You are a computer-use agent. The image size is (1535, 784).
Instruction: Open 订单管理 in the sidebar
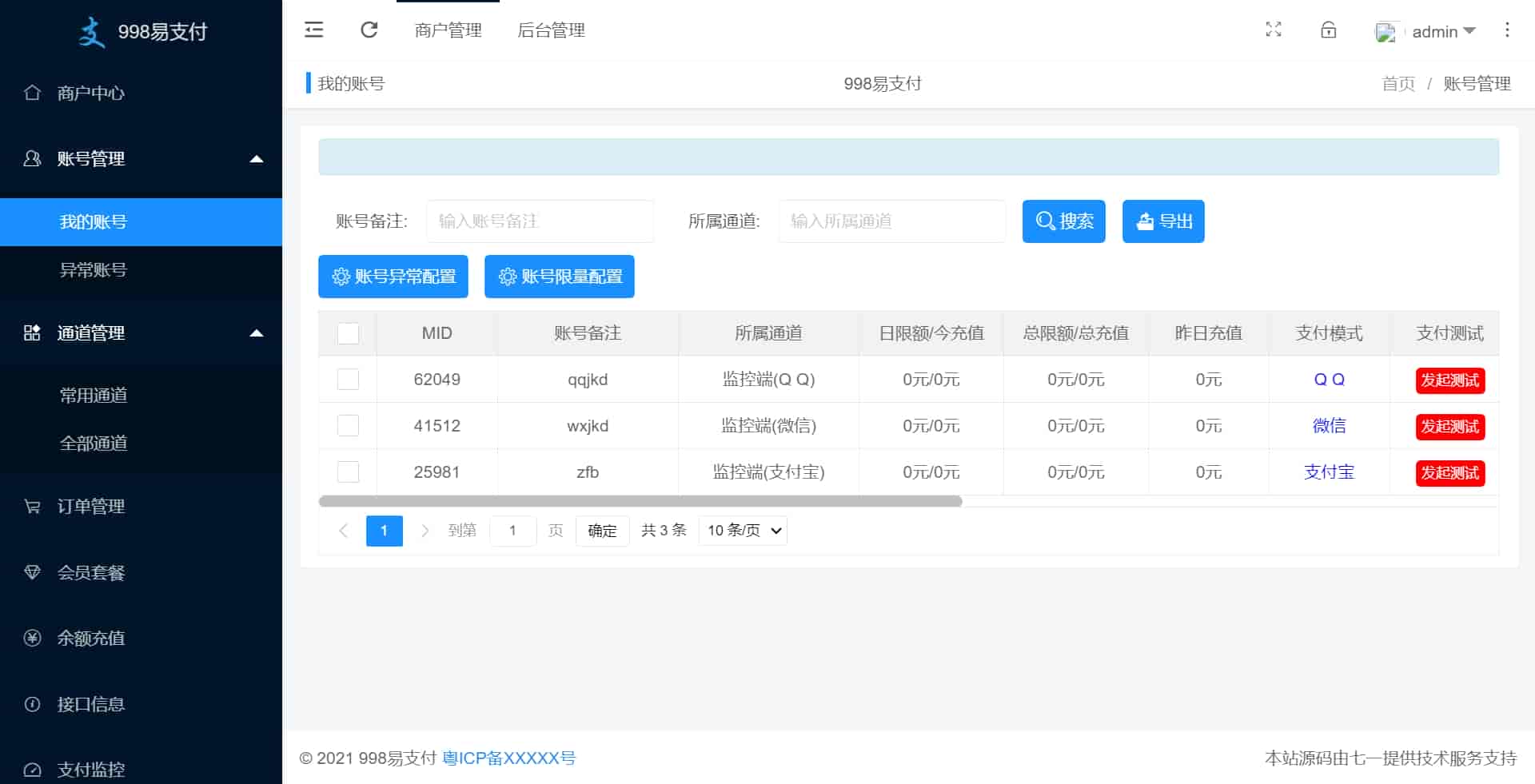coord(90,507)
